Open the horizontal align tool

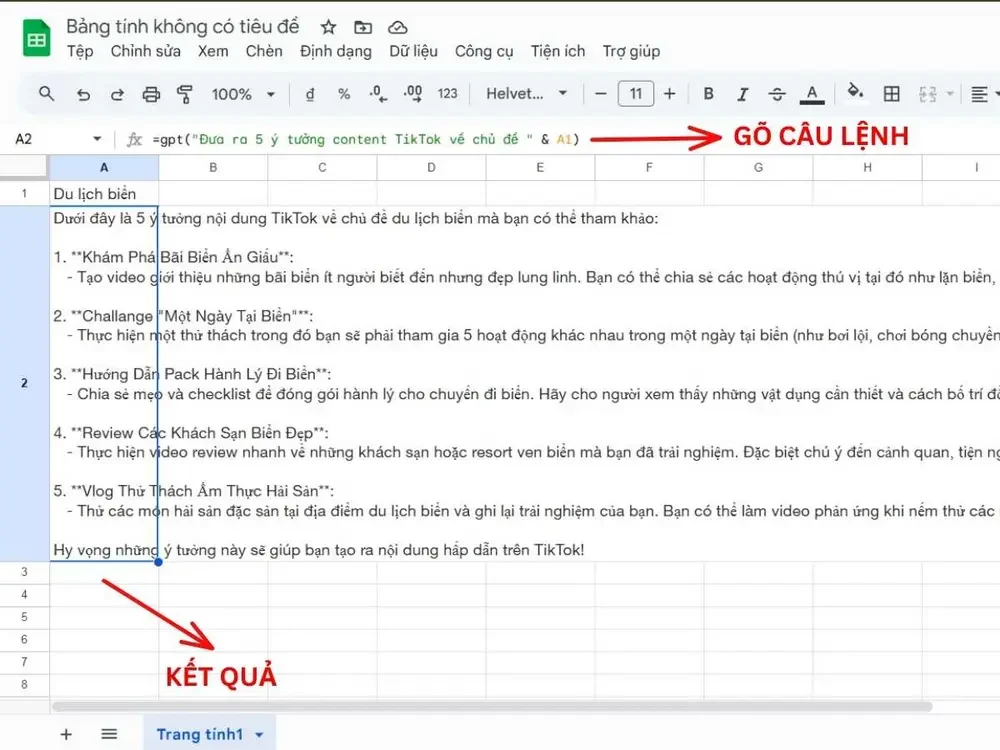(x=979, y=94)
